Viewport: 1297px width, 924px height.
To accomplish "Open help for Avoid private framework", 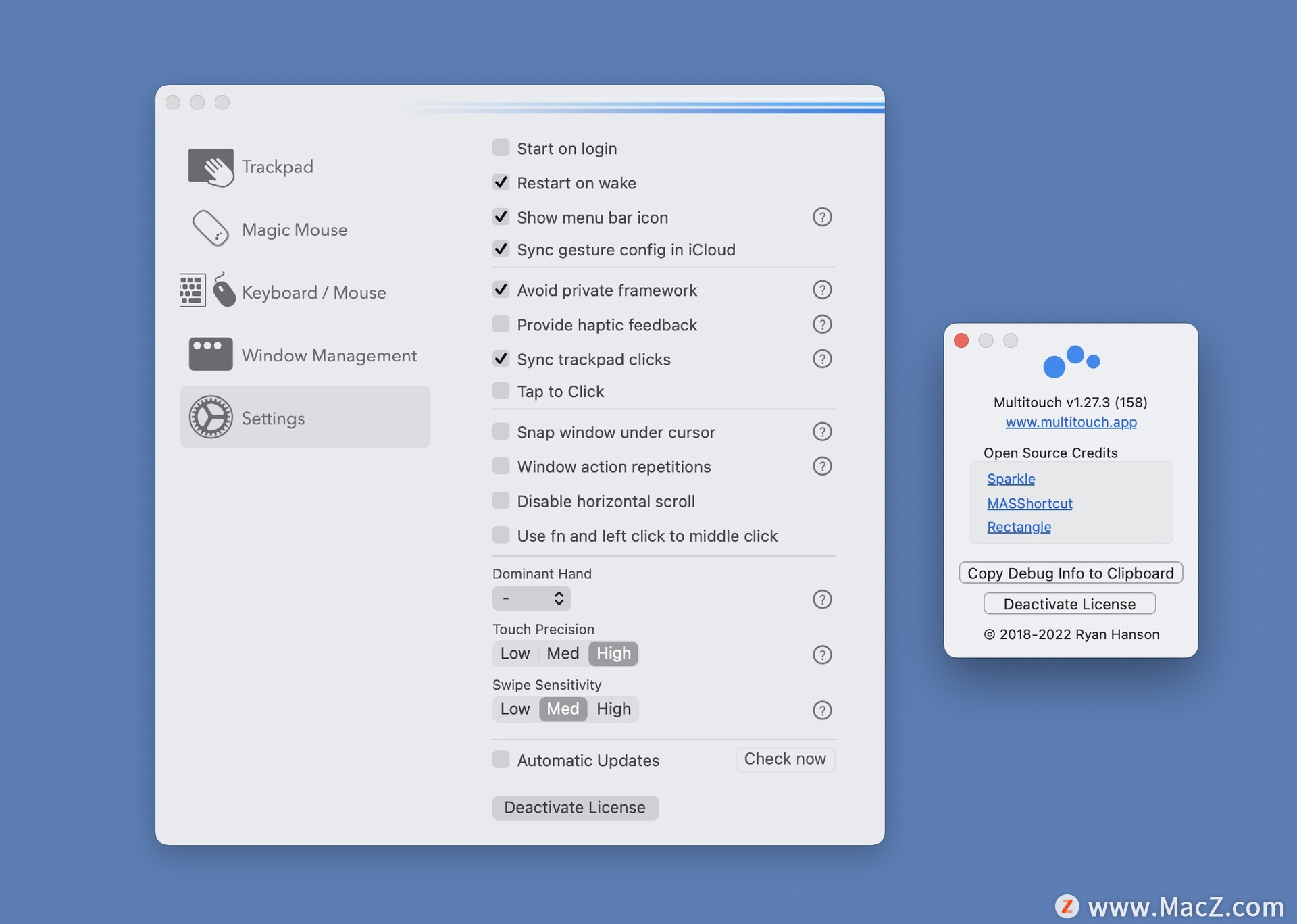I will (x=821, y=290).
